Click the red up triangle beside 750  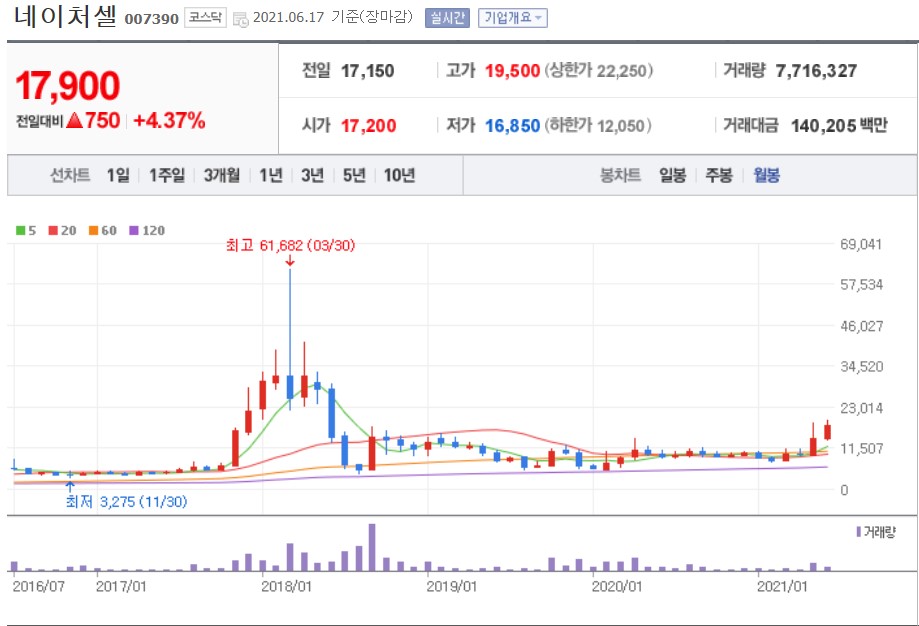click(74, 121)
